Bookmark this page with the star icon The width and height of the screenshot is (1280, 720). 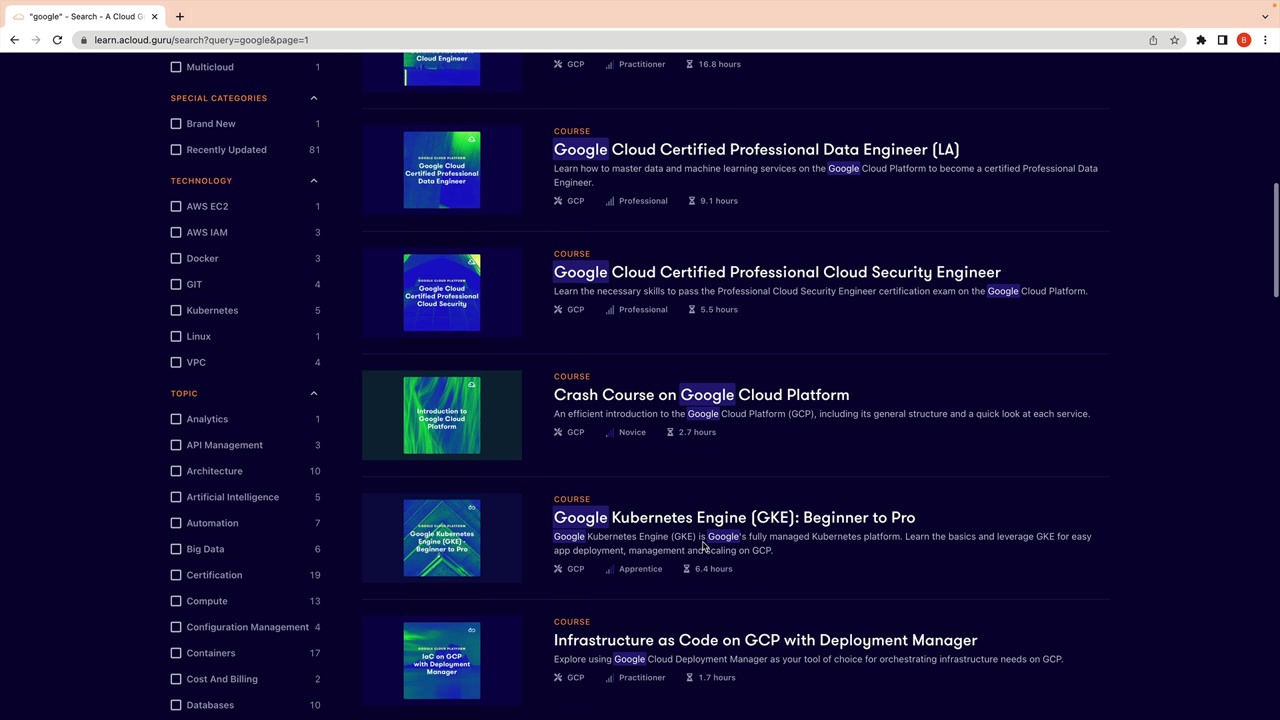(1174, 40)
